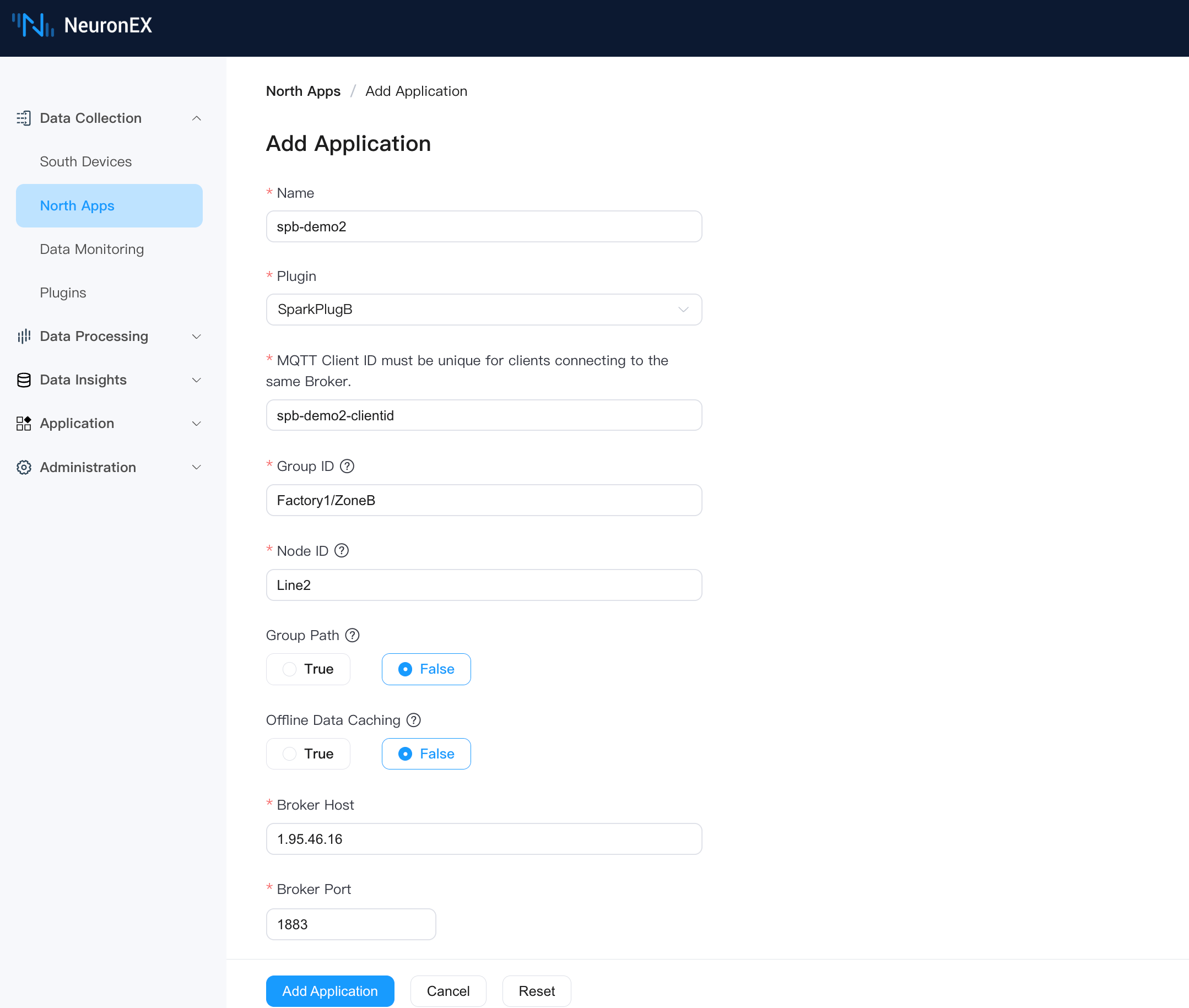Image resolution: width=1189 pixels, height=1008 pixels.
Task: Open the Plugin dropdown SparkPlugB
Action: [484, 310]
